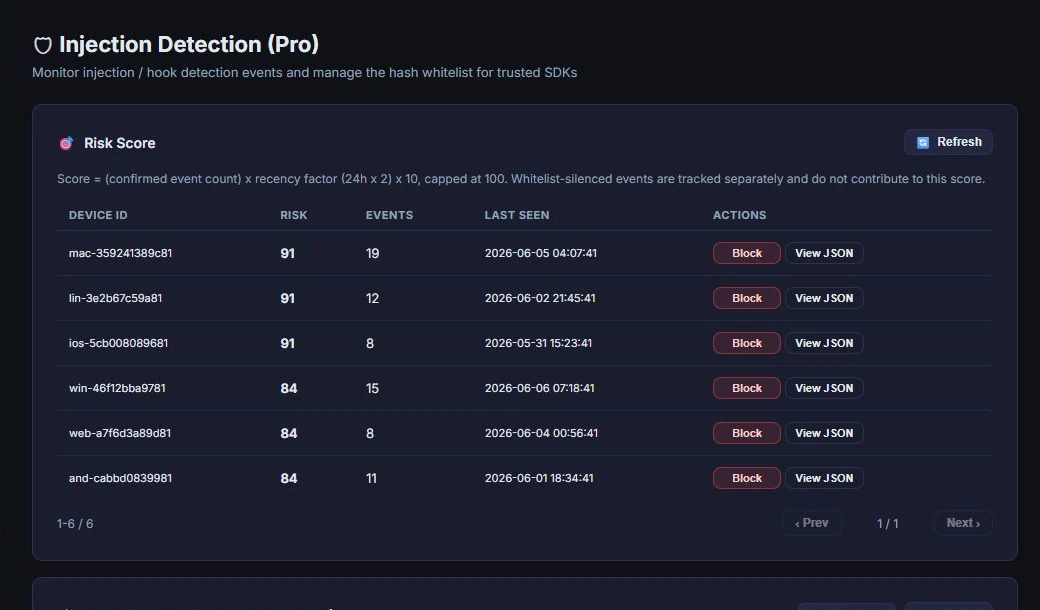The height and width of the screenshot is (610, 1040).
Task: Click events count 11
Action: coord(371,479)
